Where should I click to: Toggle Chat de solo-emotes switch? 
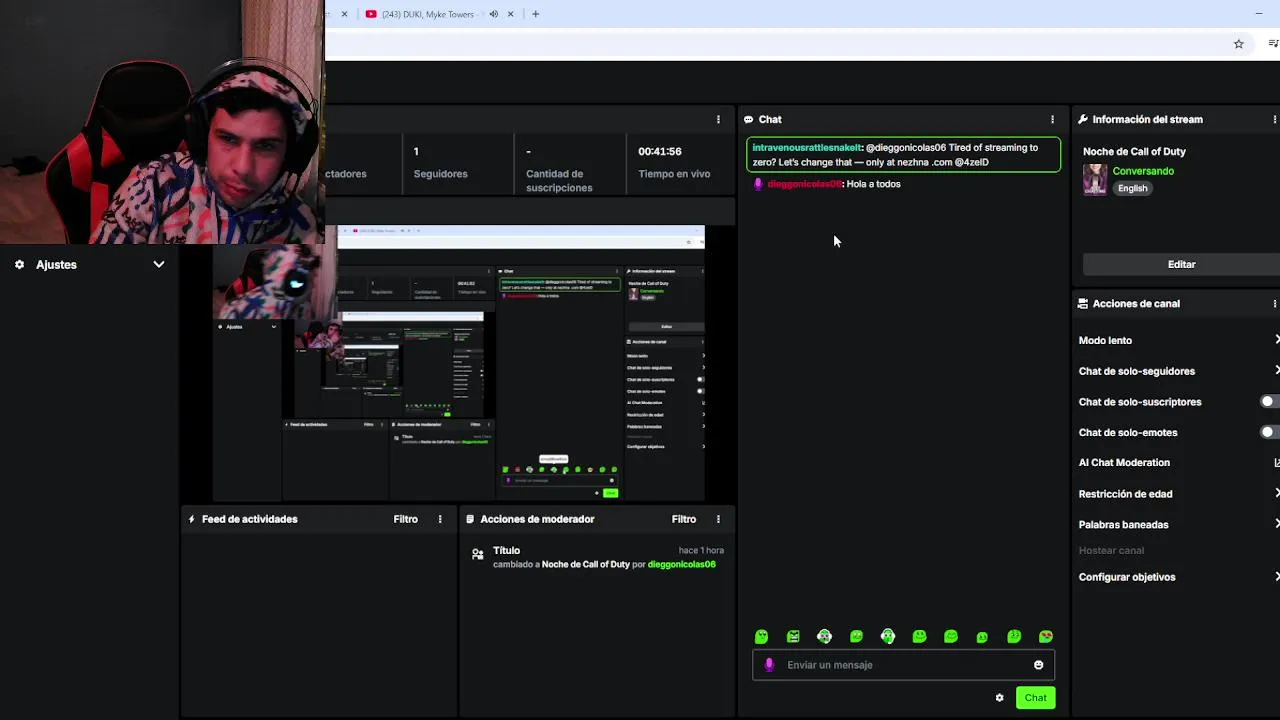[1269, 432]
